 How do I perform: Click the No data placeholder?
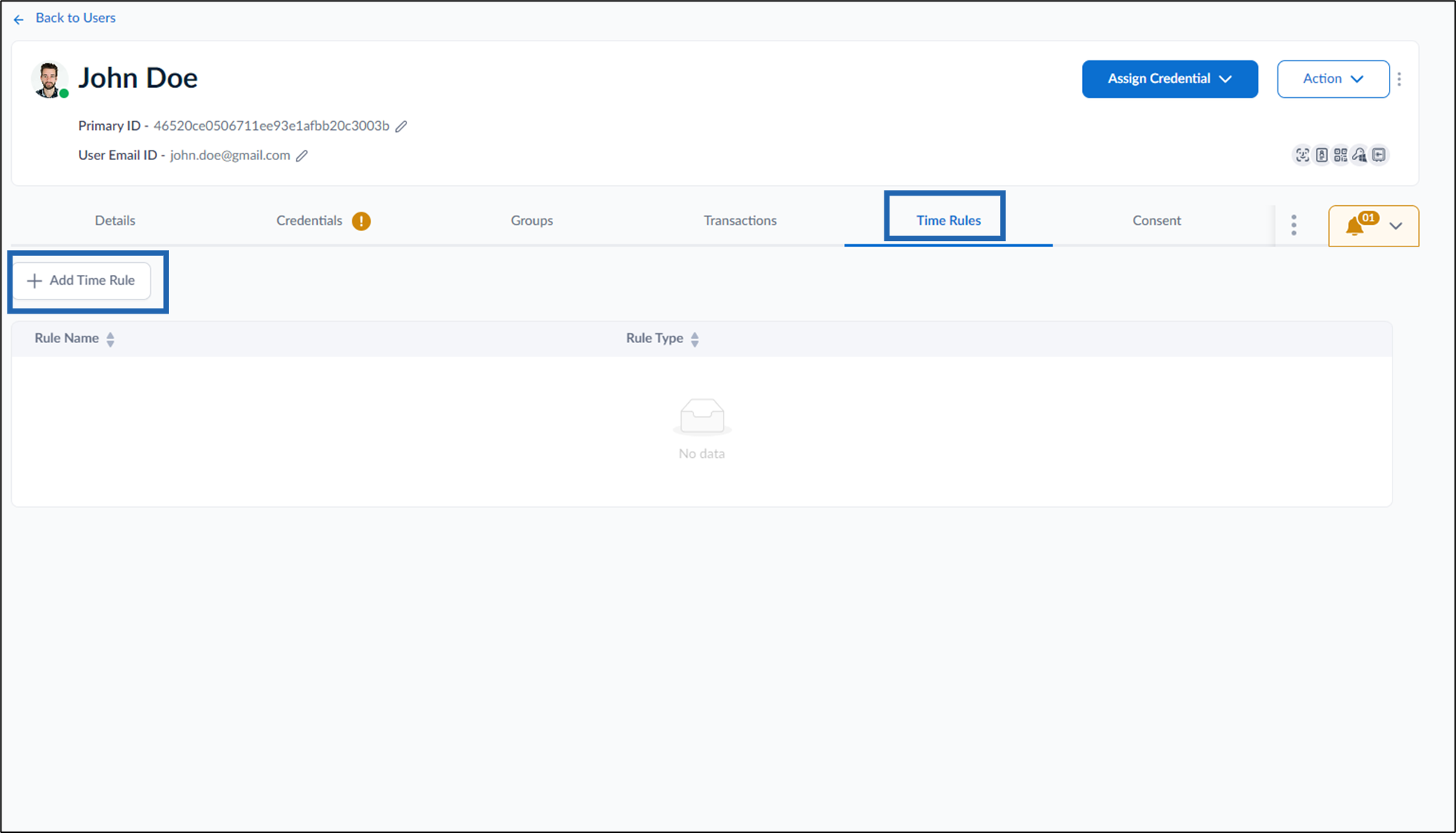[701, 430]
